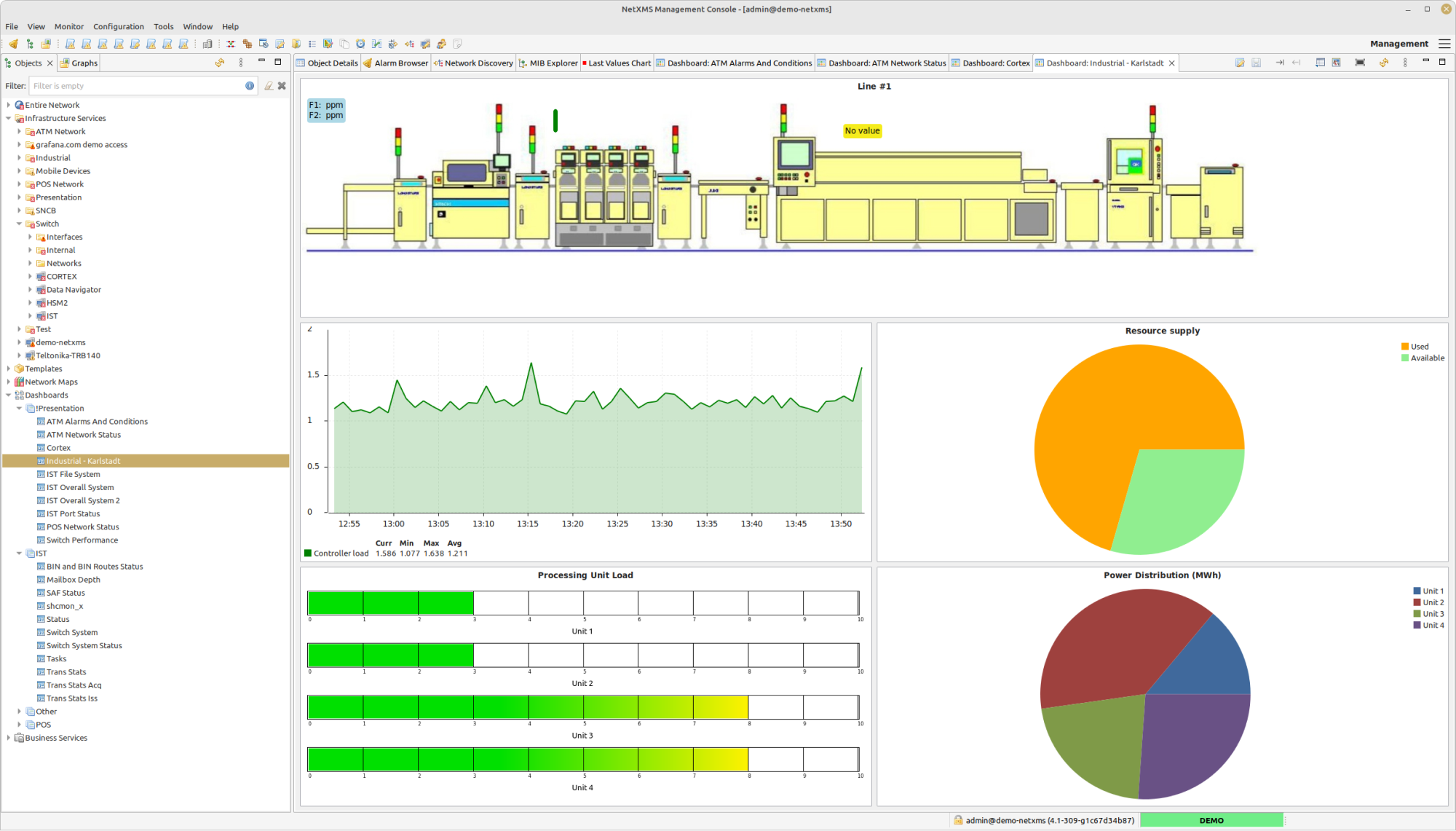Click the edit dashboard pencil icon
Image resolution: width=1456 pixels, height=831 pixels.
point(1240,63)
